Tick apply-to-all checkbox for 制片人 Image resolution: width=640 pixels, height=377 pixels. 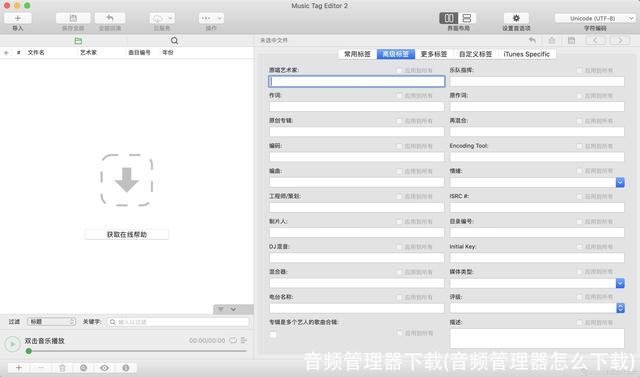click(x=399, y=222)
